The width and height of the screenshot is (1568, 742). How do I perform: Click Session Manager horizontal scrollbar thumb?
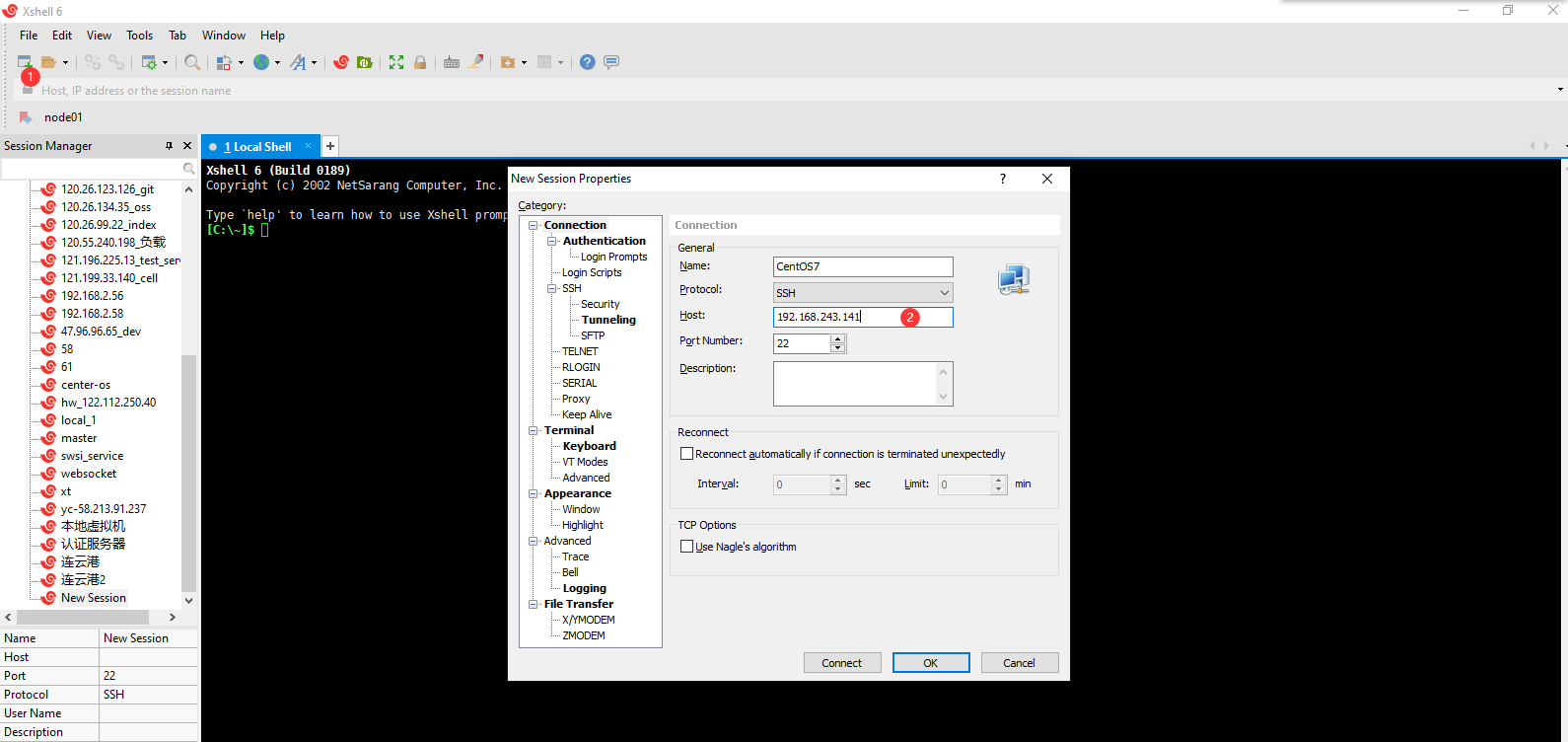pos(83,617)
